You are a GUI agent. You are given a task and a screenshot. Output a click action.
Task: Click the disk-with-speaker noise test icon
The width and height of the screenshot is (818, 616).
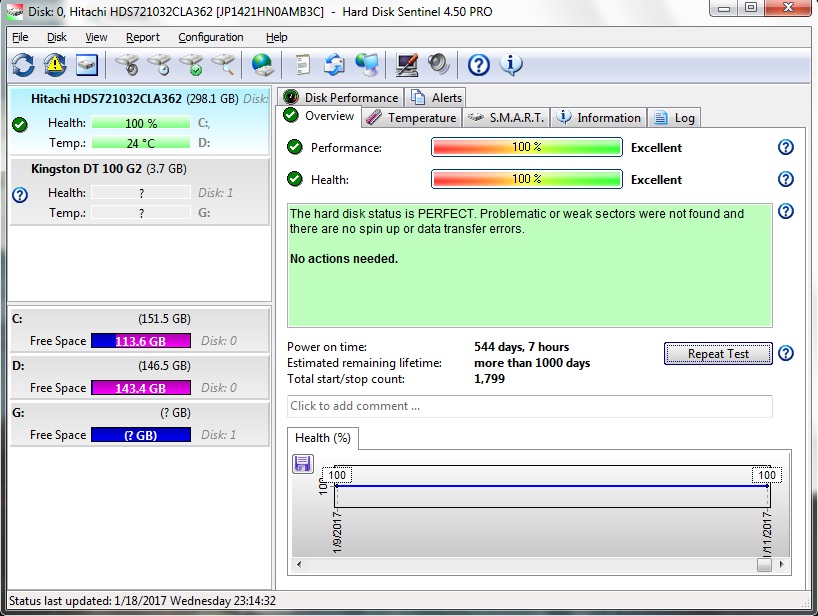pos(127,65)
